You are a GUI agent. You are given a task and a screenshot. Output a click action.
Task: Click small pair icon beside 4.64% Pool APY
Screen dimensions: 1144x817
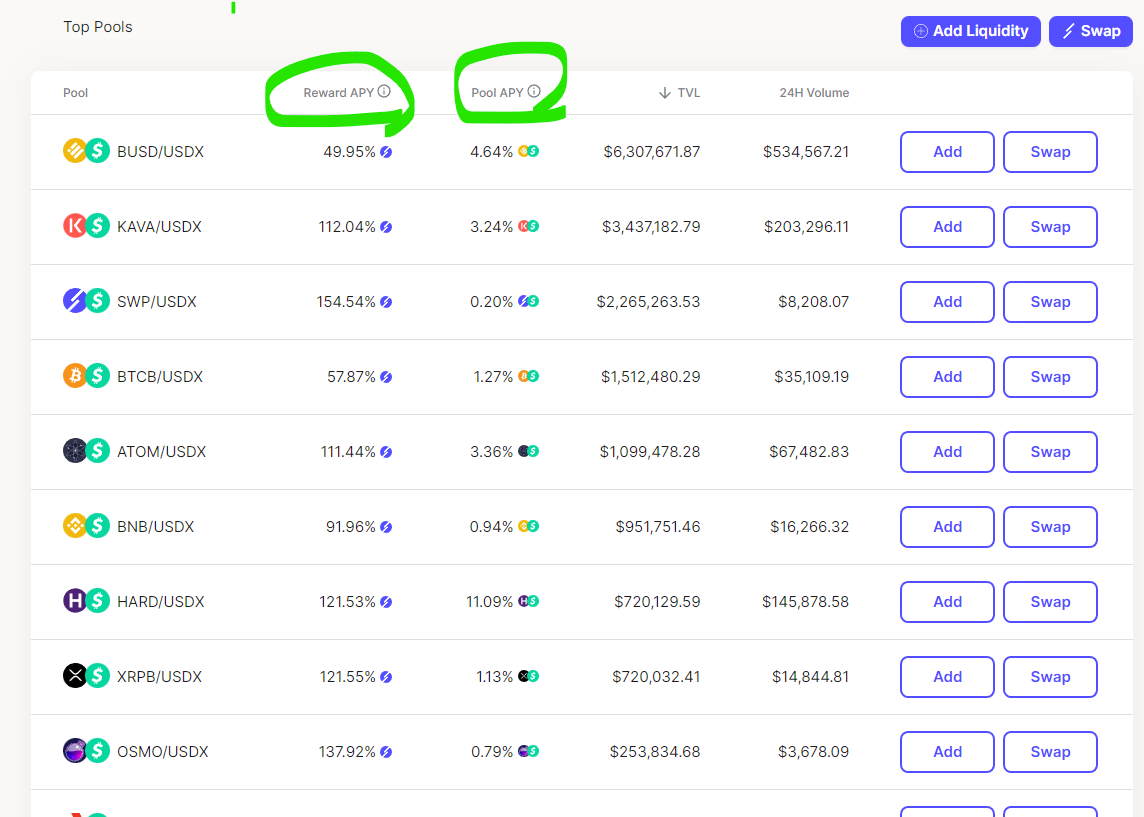(x=528, y=151)
